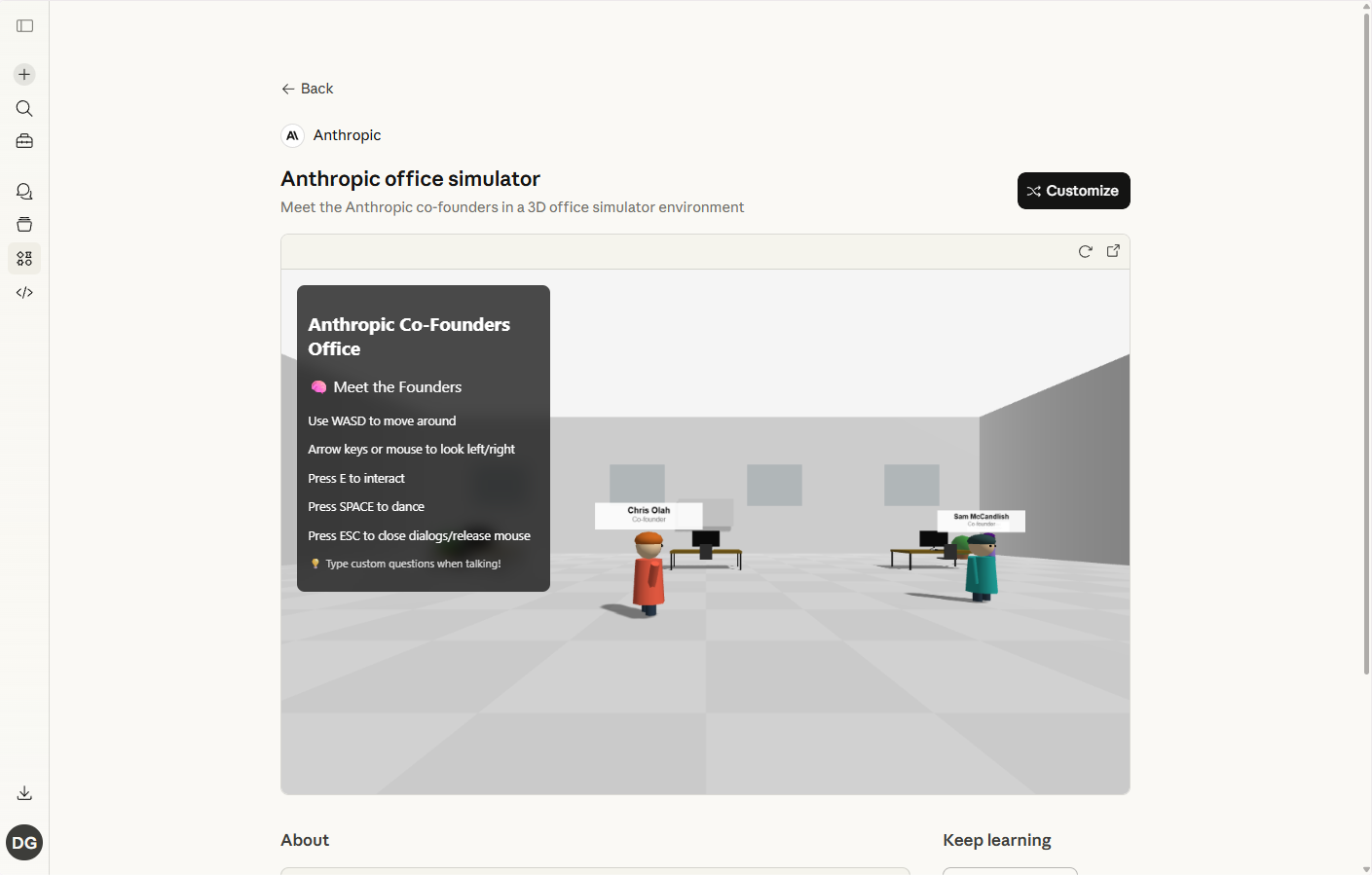This screenshot has height=875, width=1372.
Task: Click the Keep learning heading
Action: 997,840
